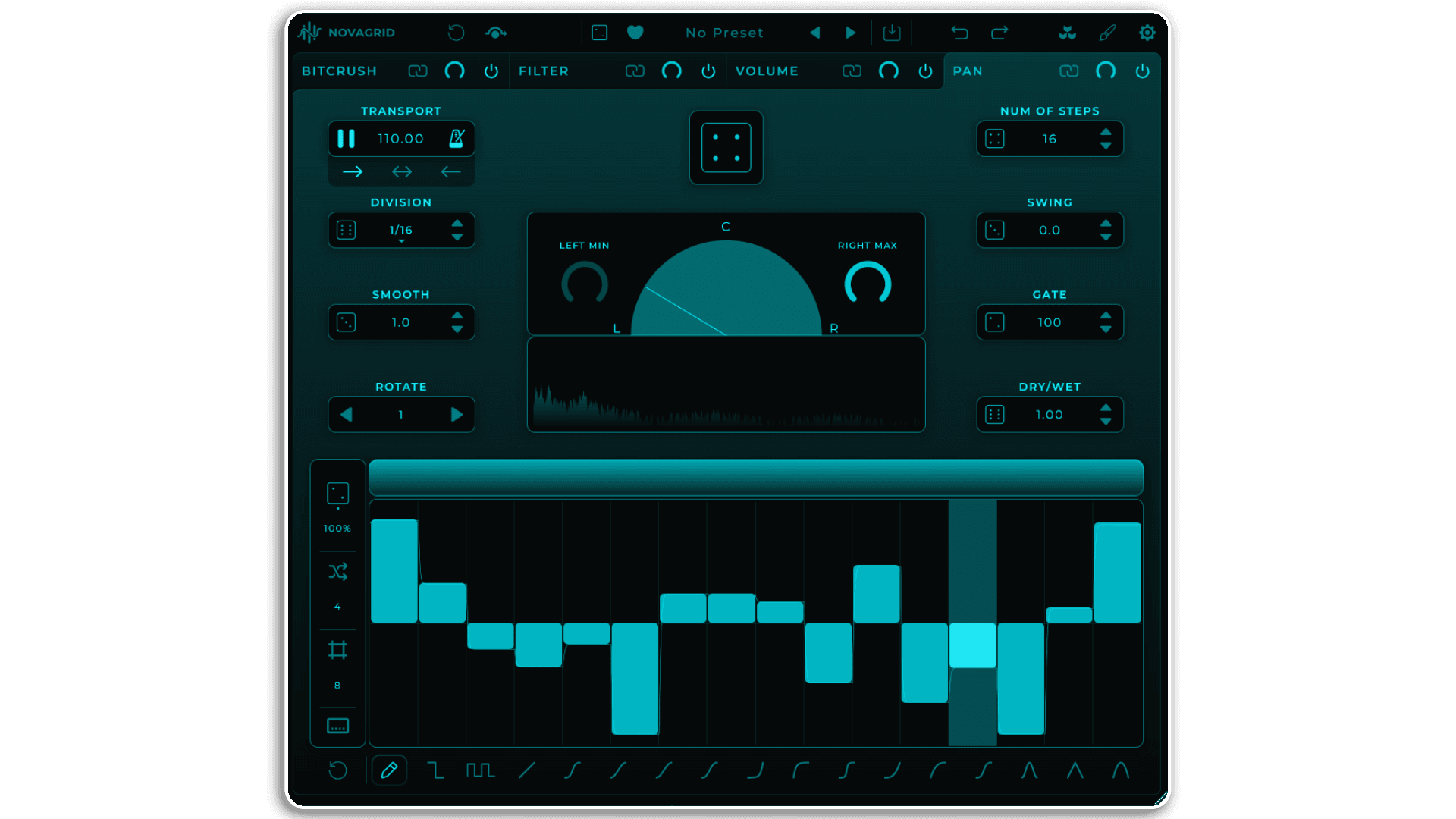The image size is (1456, 819).
Task: Switch to the VOLUME tab
Action: pyautogui.click(x=767, y=71)
